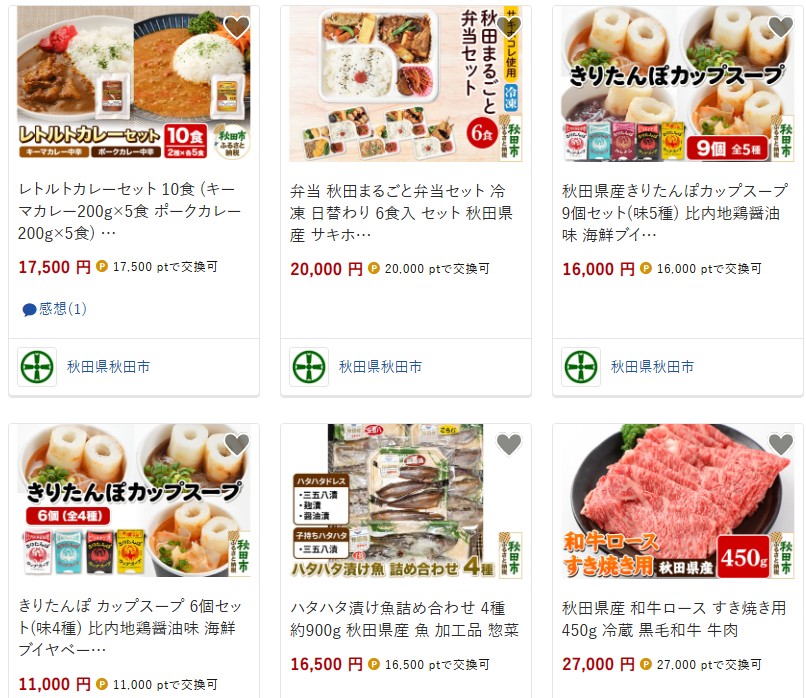Click Akita city emblem under curry set
This screenshot has width=806, height=698.
point(37,367)
